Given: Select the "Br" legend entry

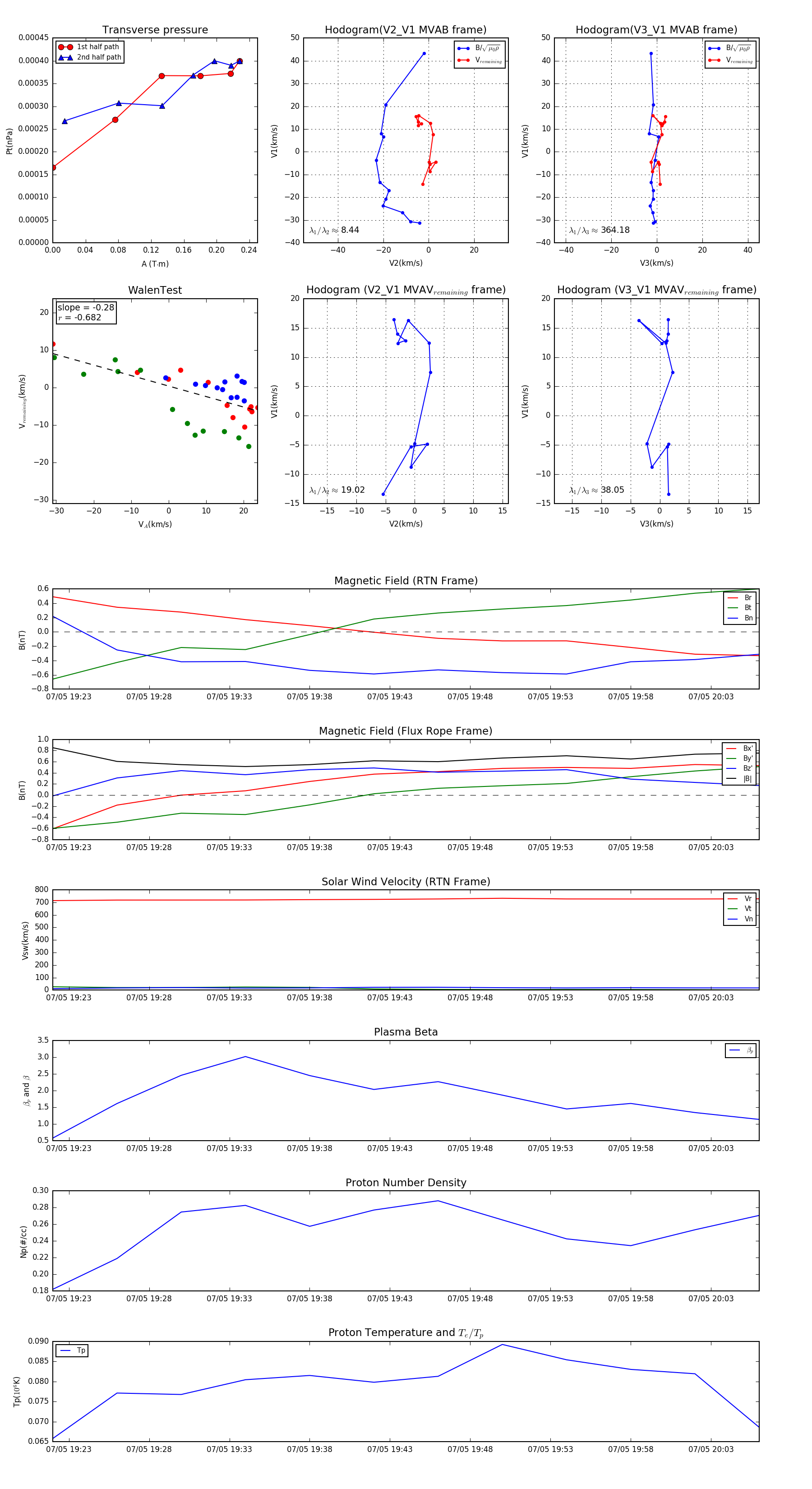Looking at the screenshot, I should [740, 598].
